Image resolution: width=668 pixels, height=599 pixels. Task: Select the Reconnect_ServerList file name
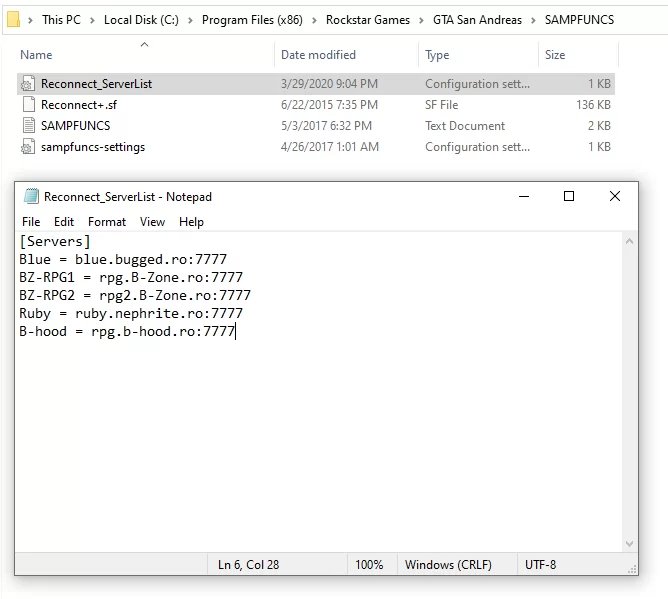[96, 84]
